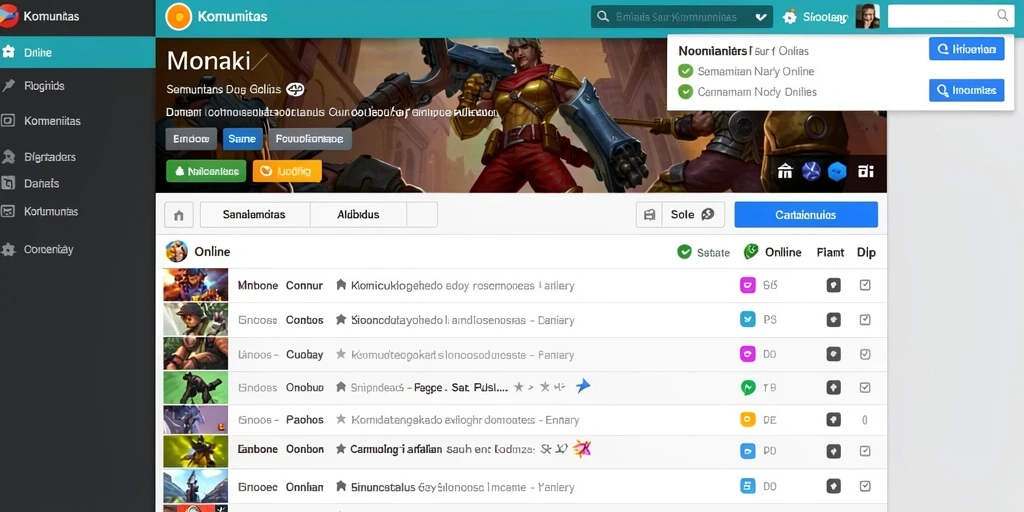Click blue badge icon in Eanbone Oonbon row
This screenshot has width=1024, height=512.
(x=748, y=451)
